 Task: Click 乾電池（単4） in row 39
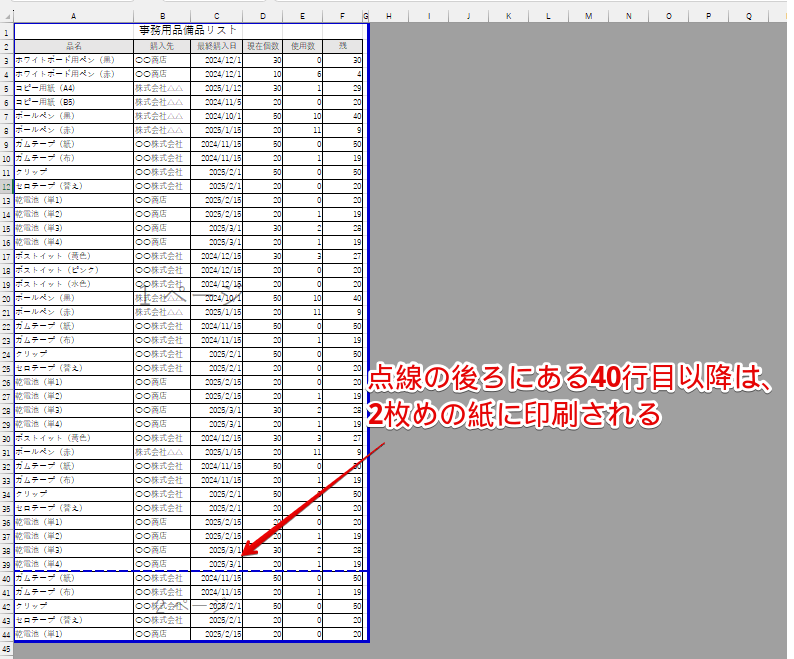coord(74,564)
